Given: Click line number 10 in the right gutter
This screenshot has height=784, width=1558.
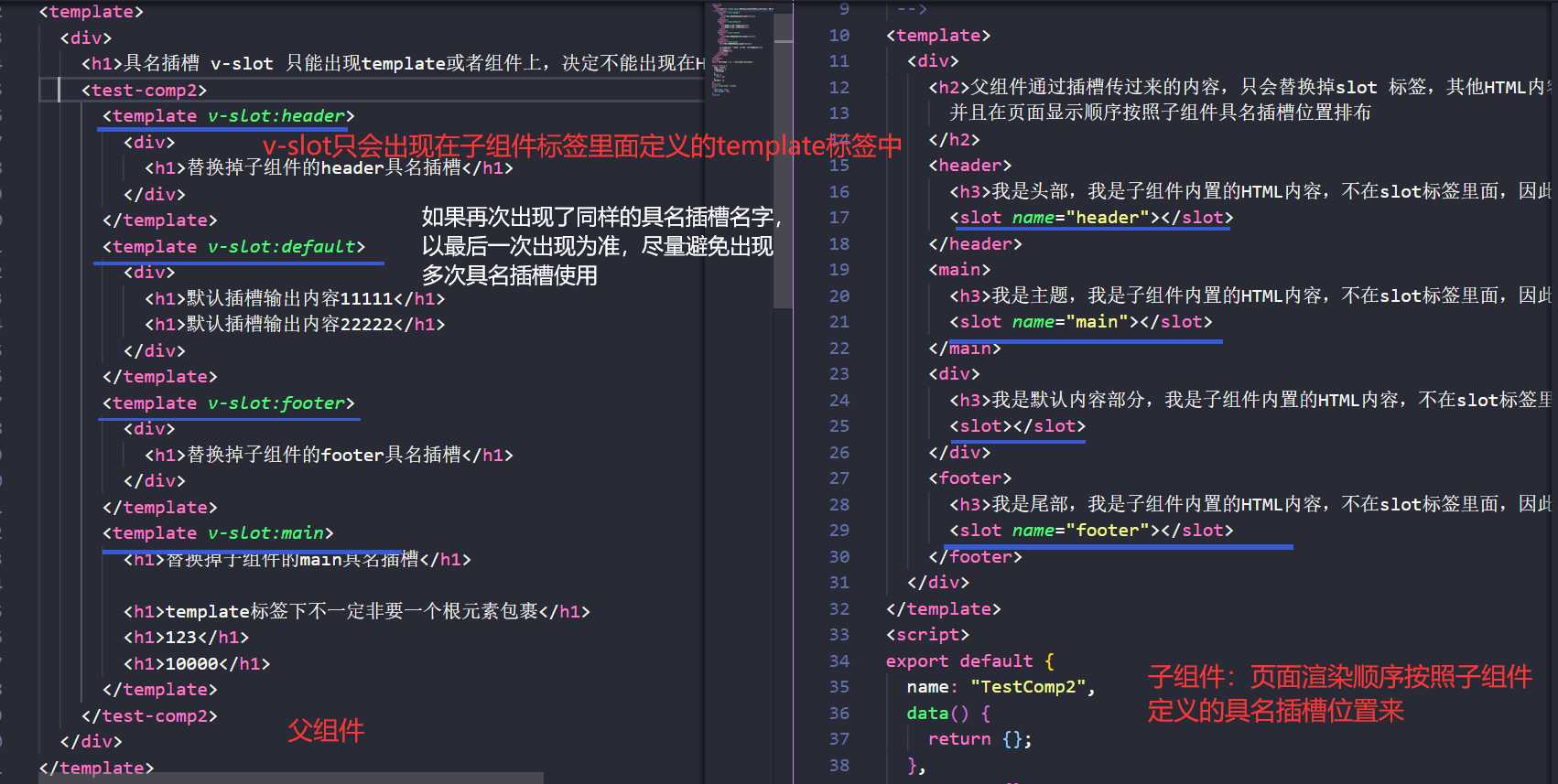Looking at the screenshot, I should coord(839,36).
